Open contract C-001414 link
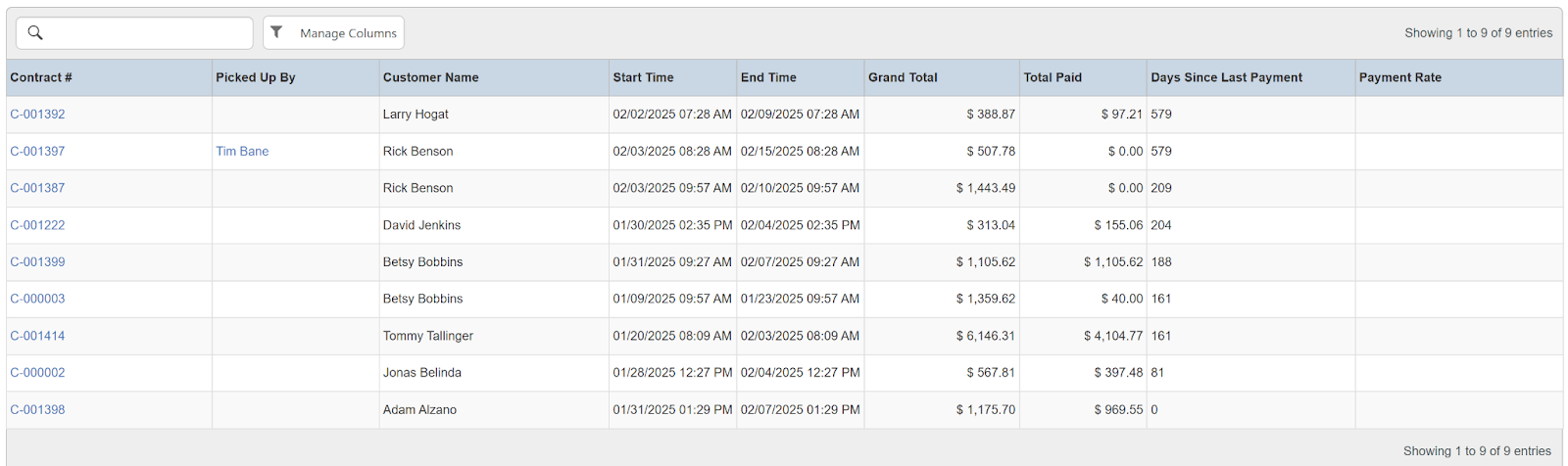 click(37, 336)
